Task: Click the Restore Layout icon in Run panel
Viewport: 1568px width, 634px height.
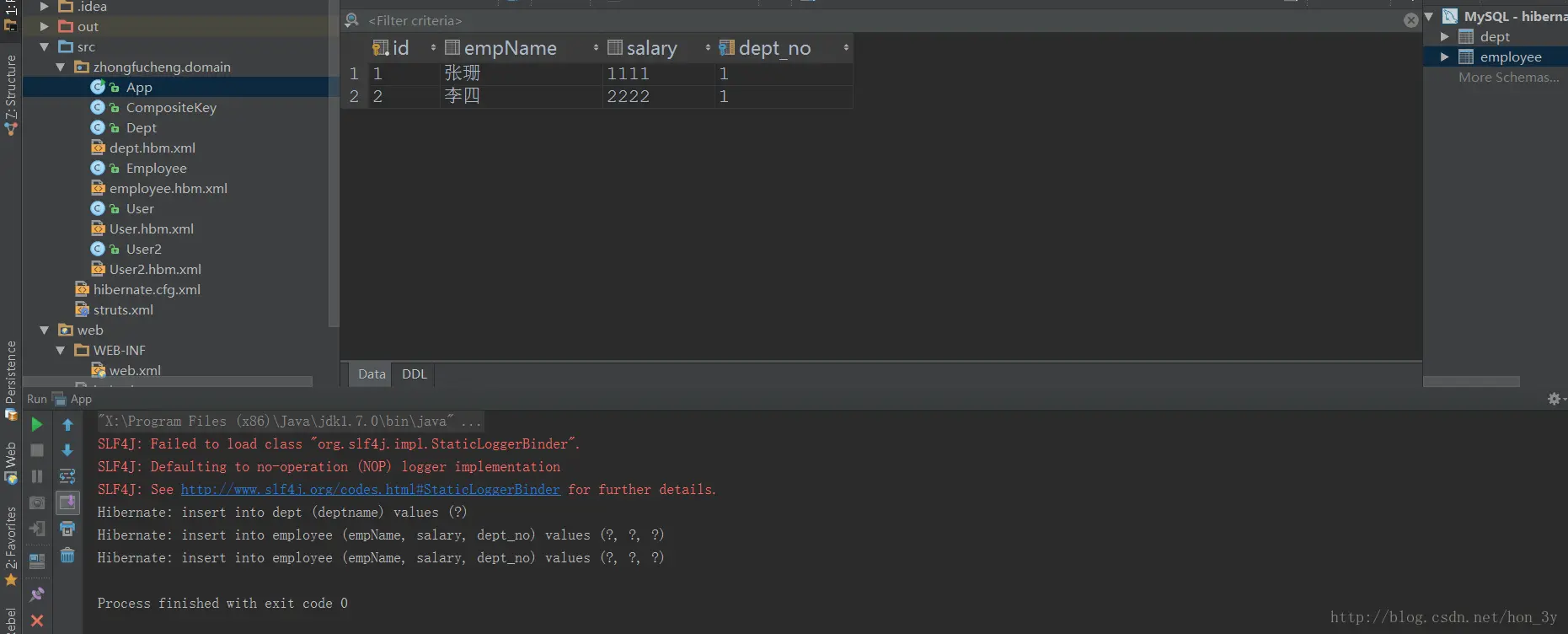Action: click(x=37, y=561)
